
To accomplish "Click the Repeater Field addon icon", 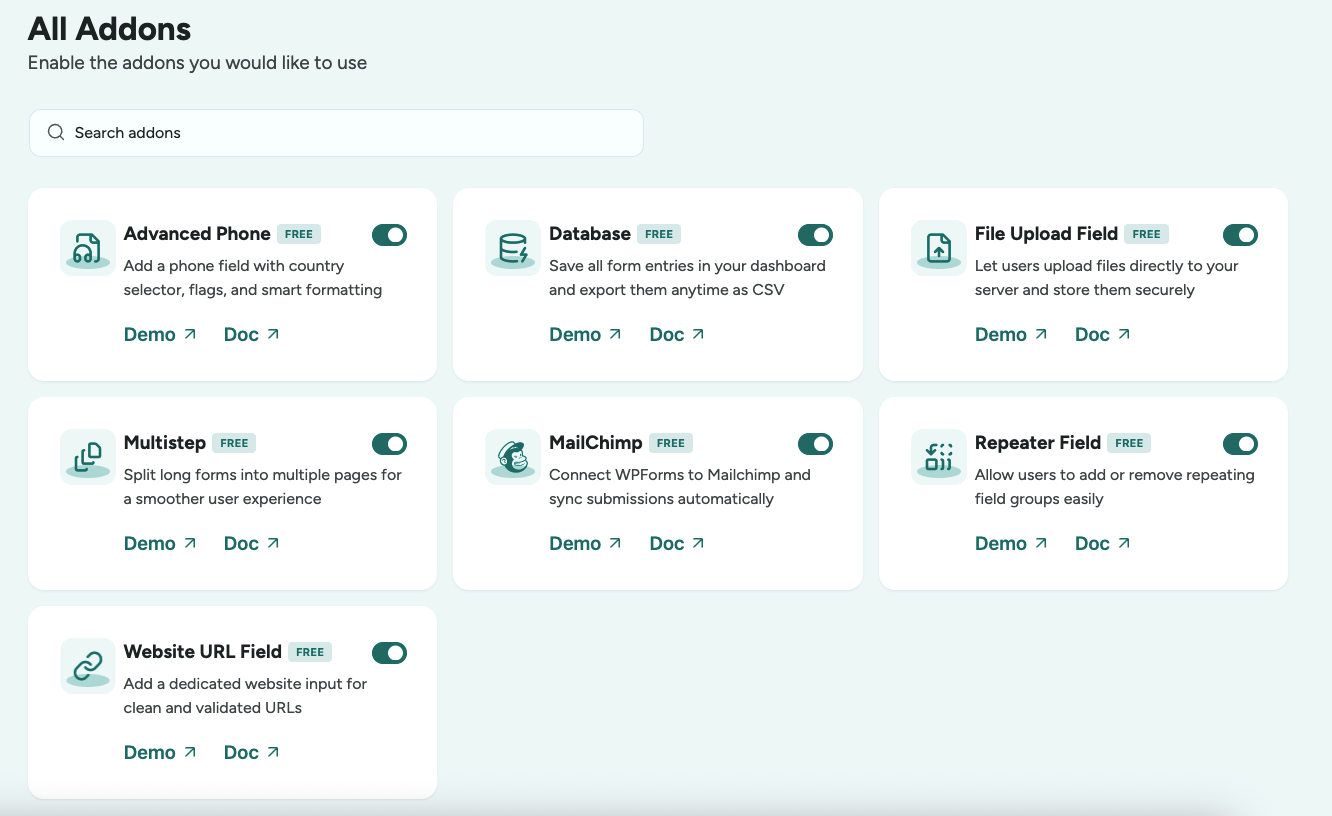I will [x=939, y=457].
